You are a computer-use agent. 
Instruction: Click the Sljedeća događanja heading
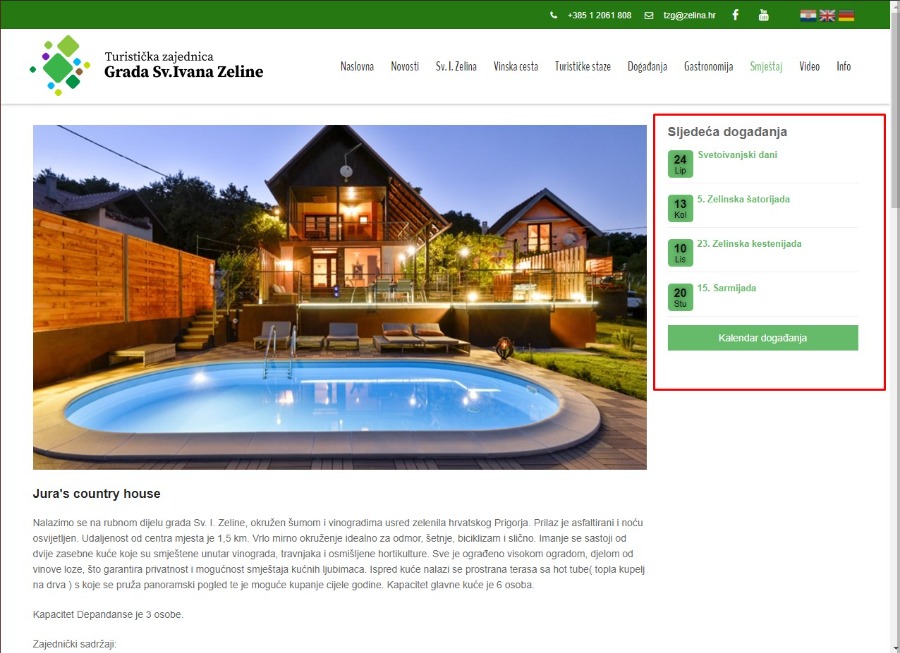(x=727, y=132)
